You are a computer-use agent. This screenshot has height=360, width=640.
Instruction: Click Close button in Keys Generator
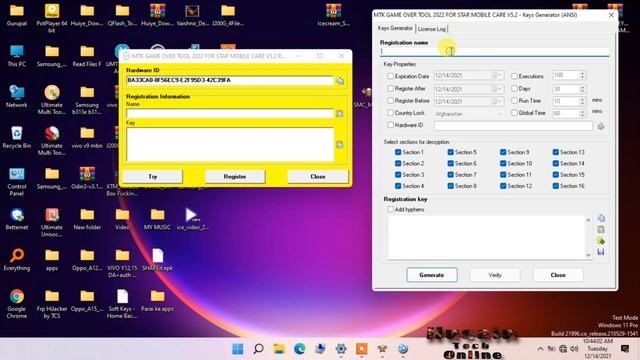(558, 275)
